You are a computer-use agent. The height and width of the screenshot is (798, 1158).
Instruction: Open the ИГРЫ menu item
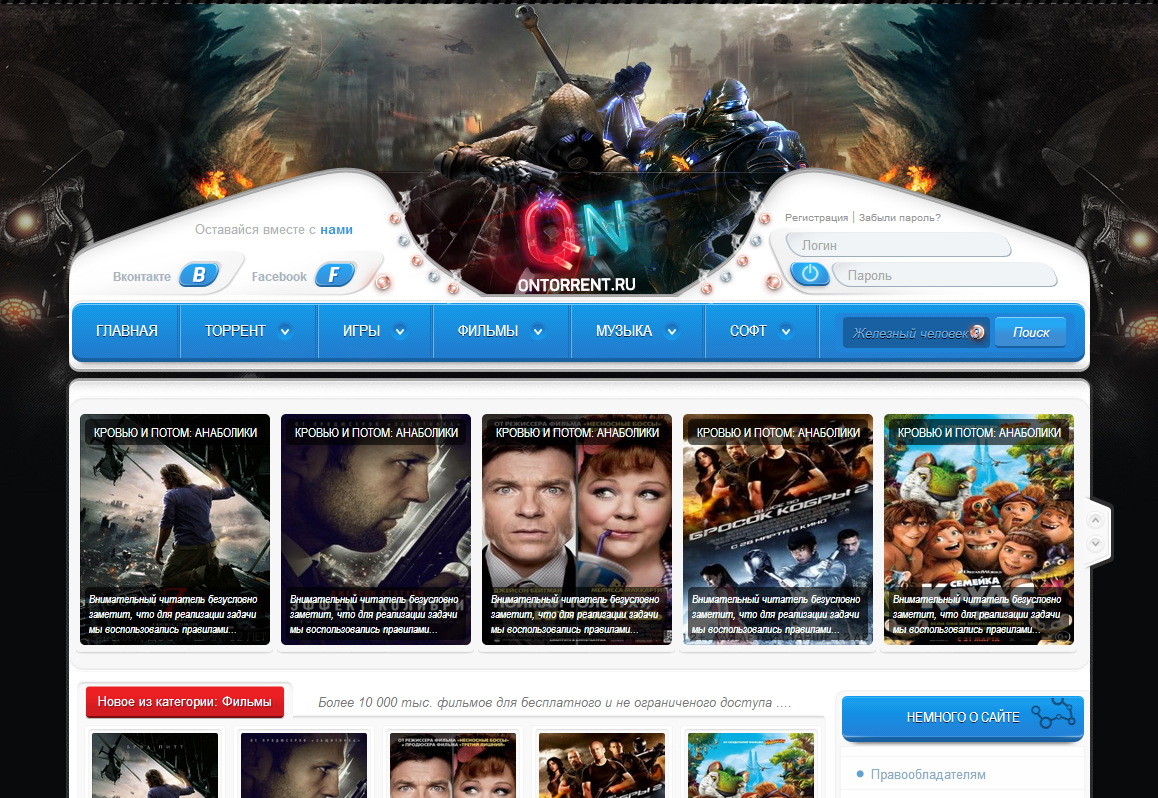[x=361, y=331]
